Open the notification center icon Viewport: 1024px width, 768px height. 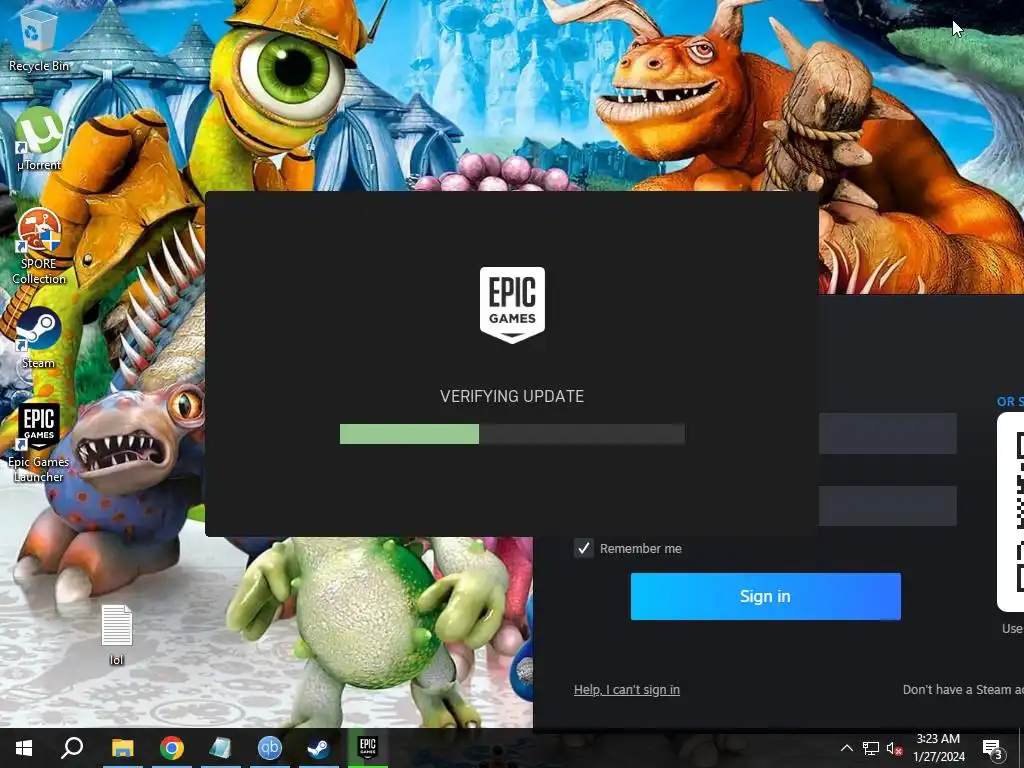[x=993, y=749]
